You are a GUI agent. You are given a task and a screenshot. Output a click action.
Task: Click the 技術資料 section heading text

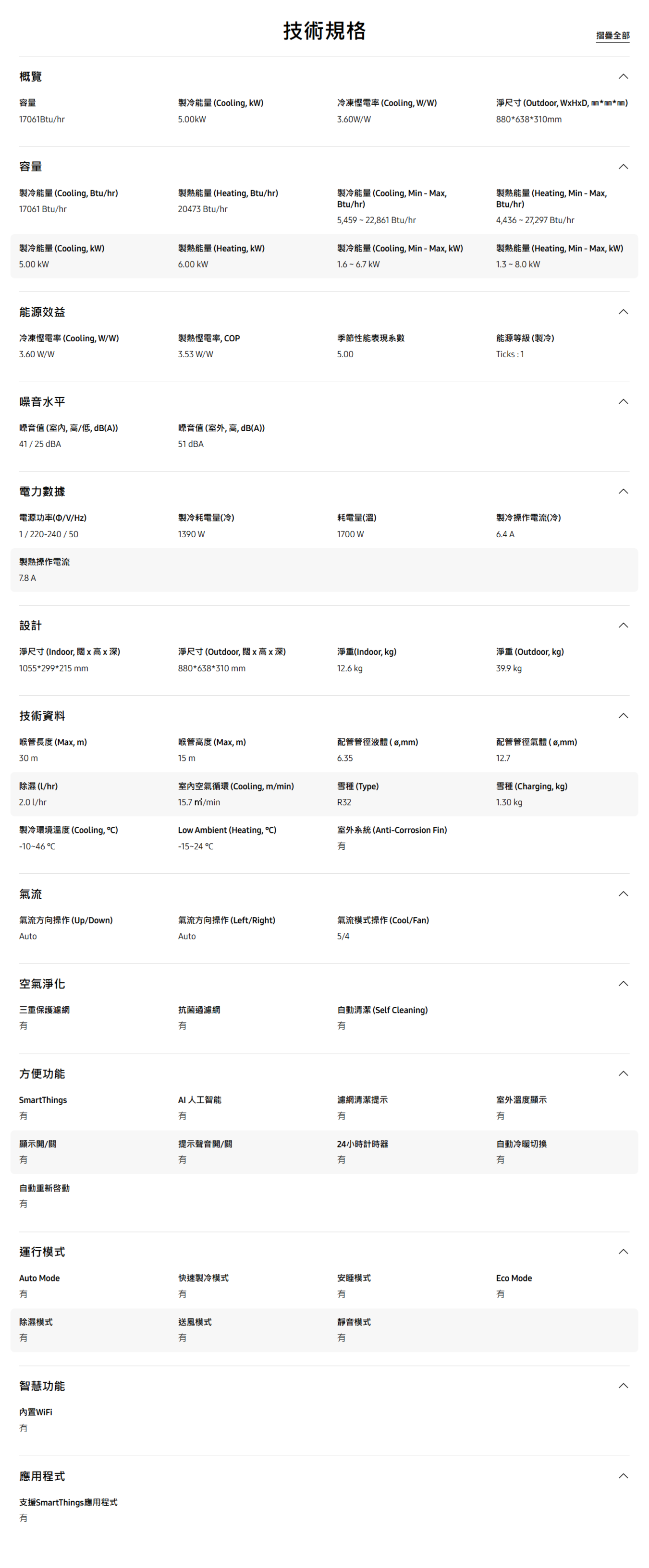click(x=41, y=716)
